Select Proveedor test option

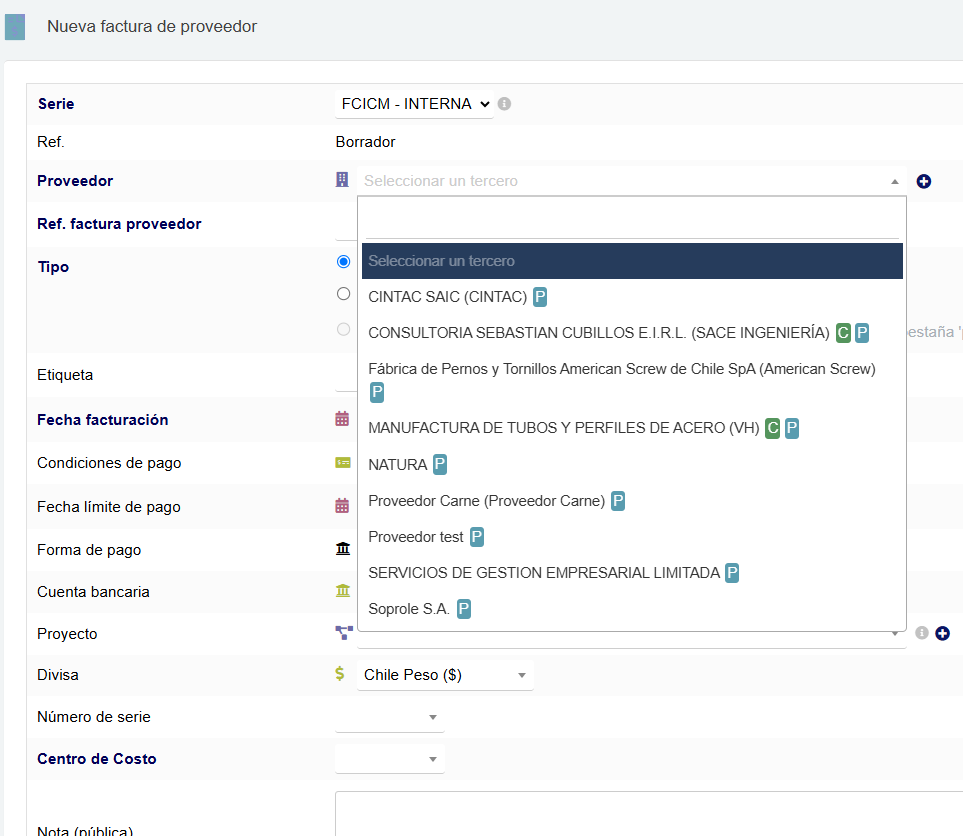coord(416,537)
